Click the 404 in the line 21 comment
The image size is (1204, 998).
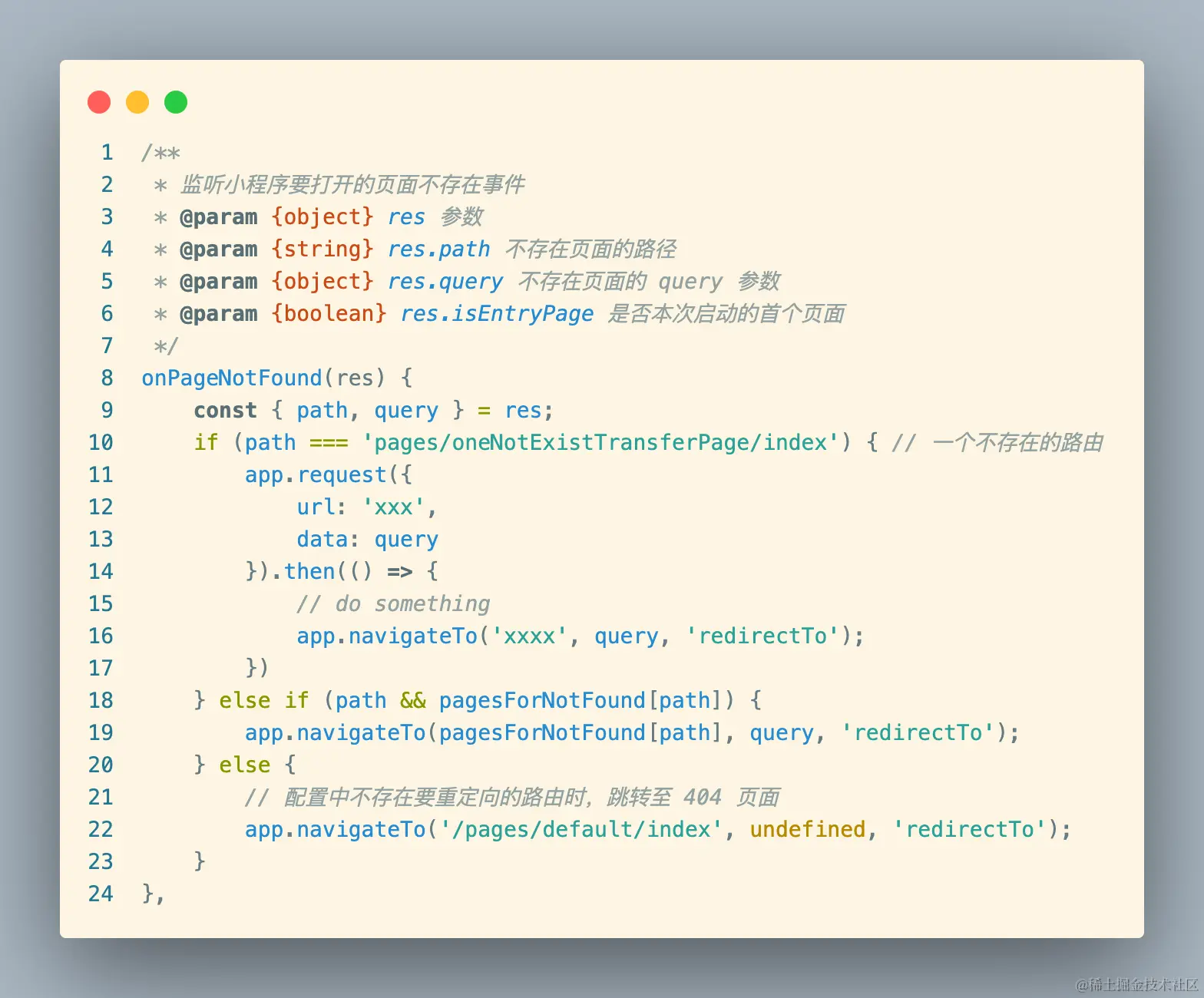703,797
